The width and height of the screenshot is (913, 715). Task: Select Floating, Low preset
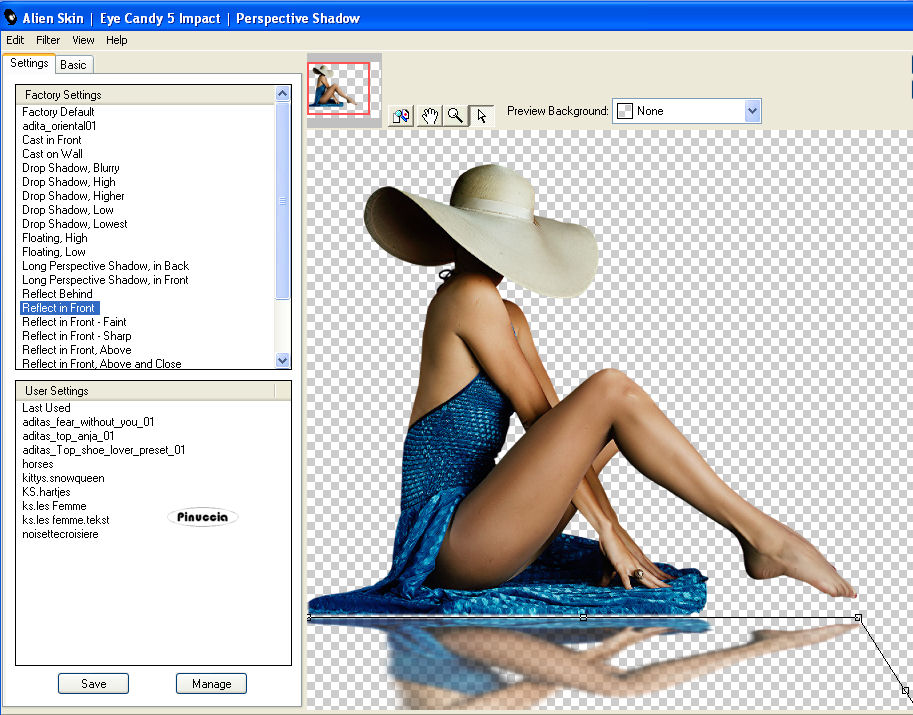point(54,252)
